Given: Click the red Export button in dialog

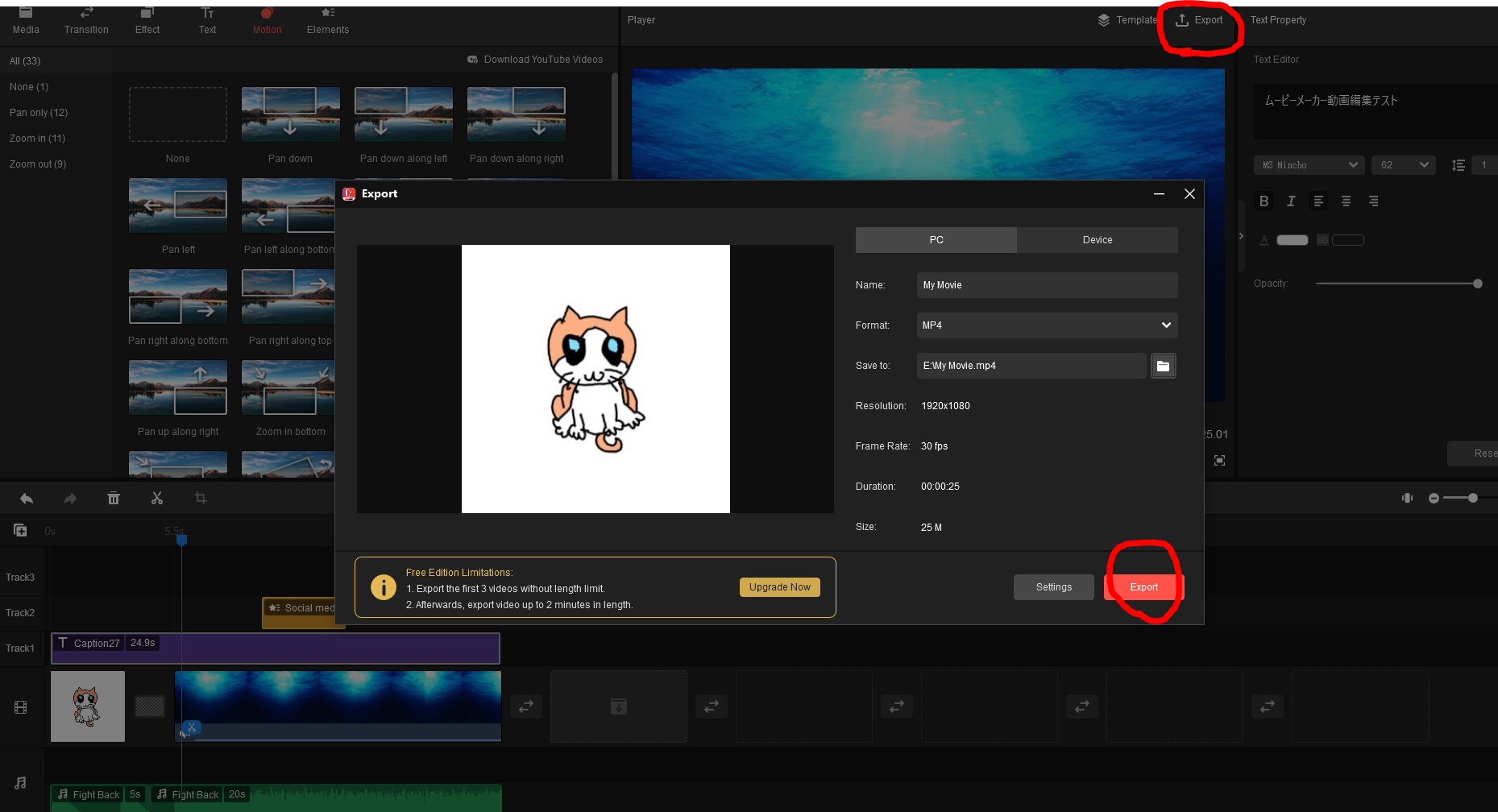Looking at the screenshot, I should (x=1143, y=587).
